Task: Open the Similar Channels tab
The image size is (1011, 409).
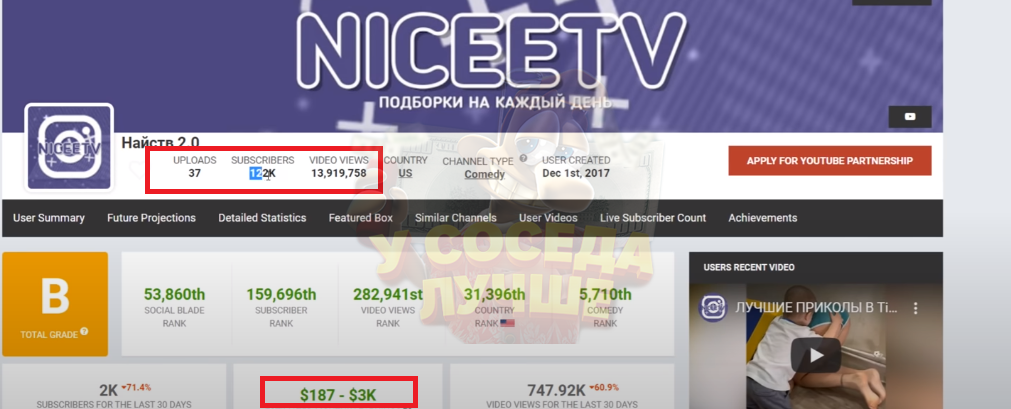Action: [456, 218]
